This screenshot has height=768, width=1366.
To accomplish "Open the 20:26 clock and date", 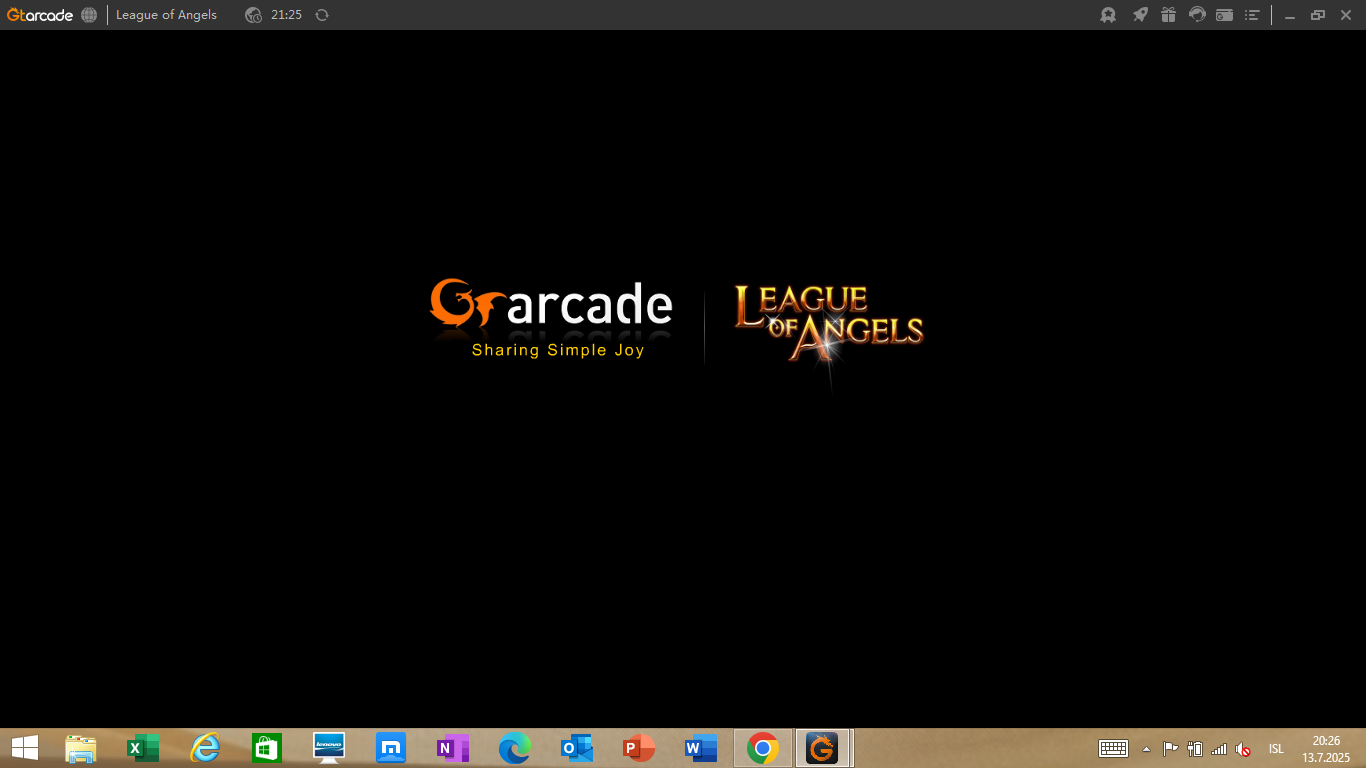I will click(x=1326, y=749).
